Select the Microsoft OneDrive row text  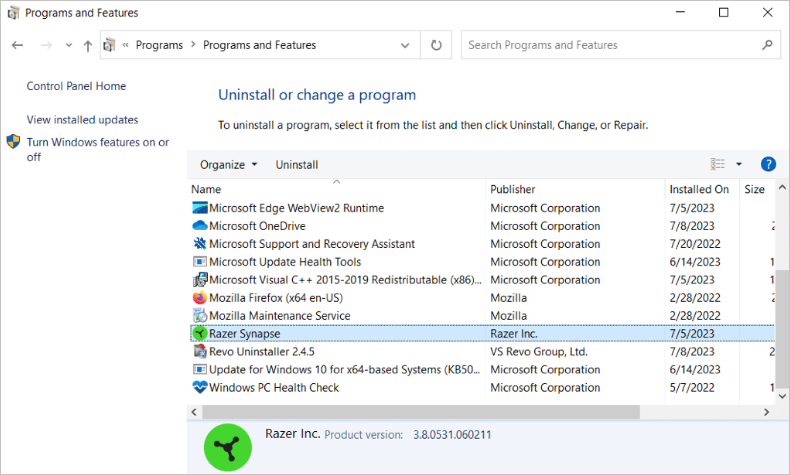(257, 226)
